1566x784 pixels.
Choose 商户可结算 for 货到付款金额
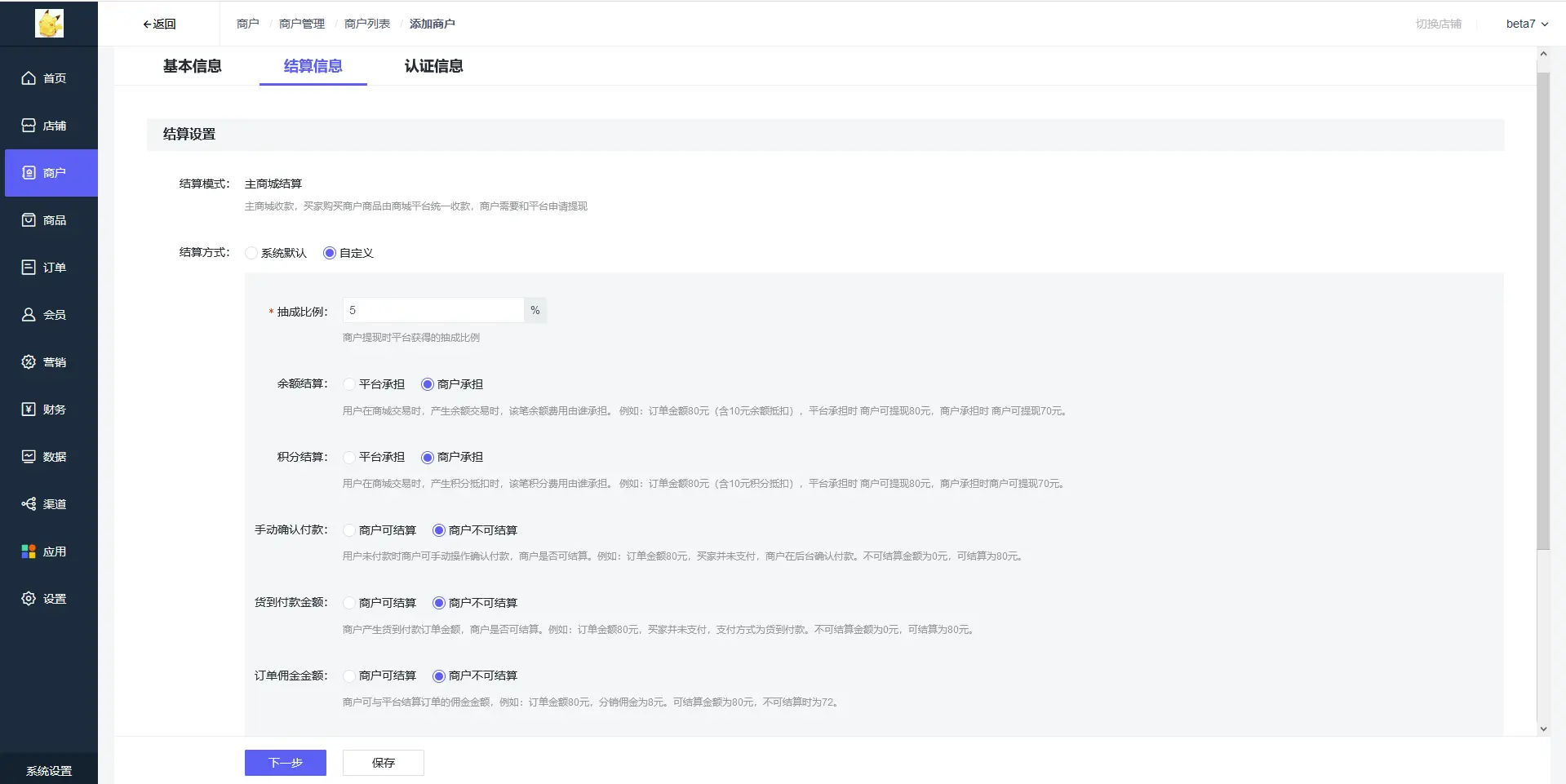click(x=349, y=603)
